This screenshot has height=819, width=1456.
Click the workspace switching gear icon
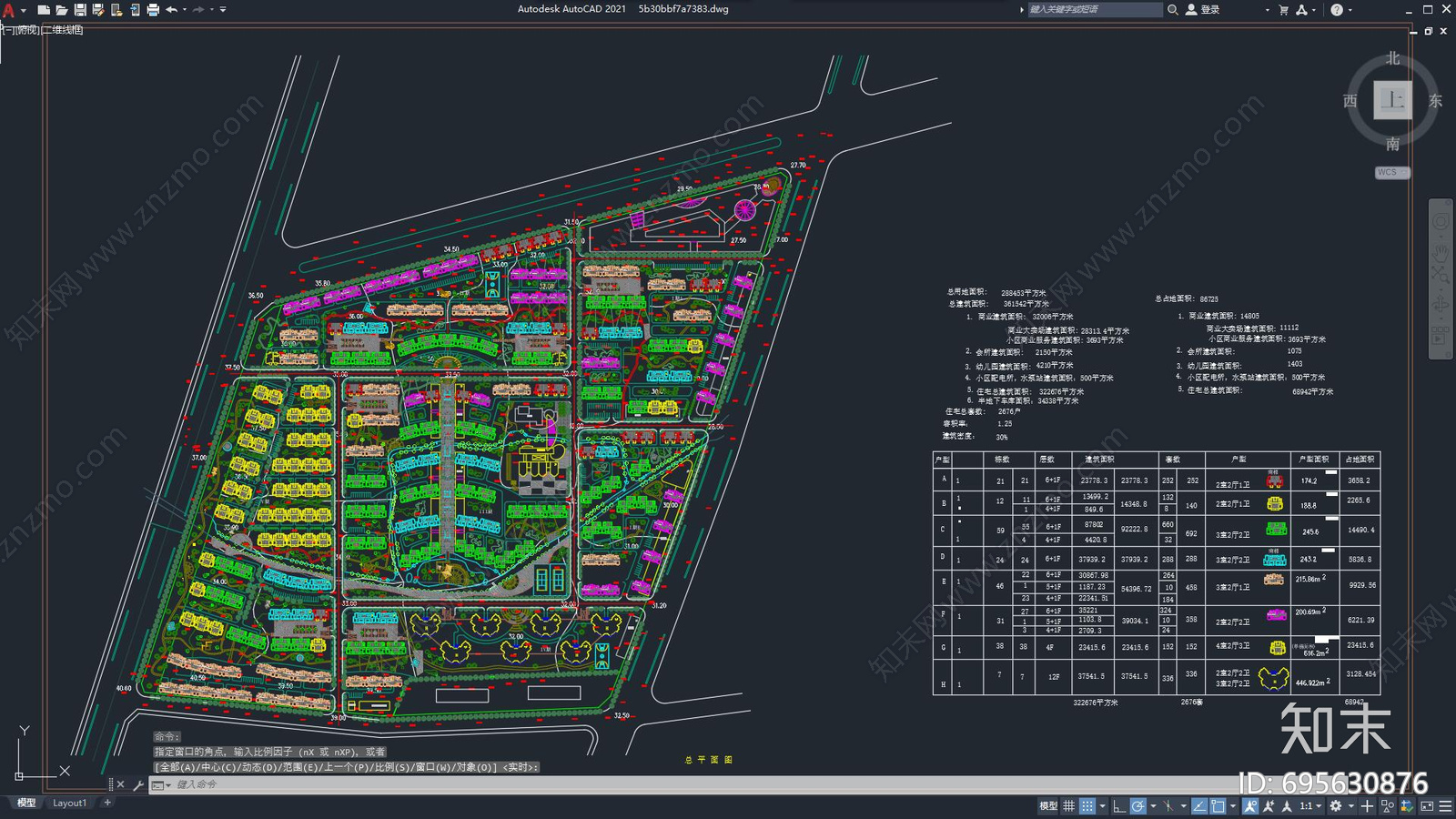click(1336, 806)
